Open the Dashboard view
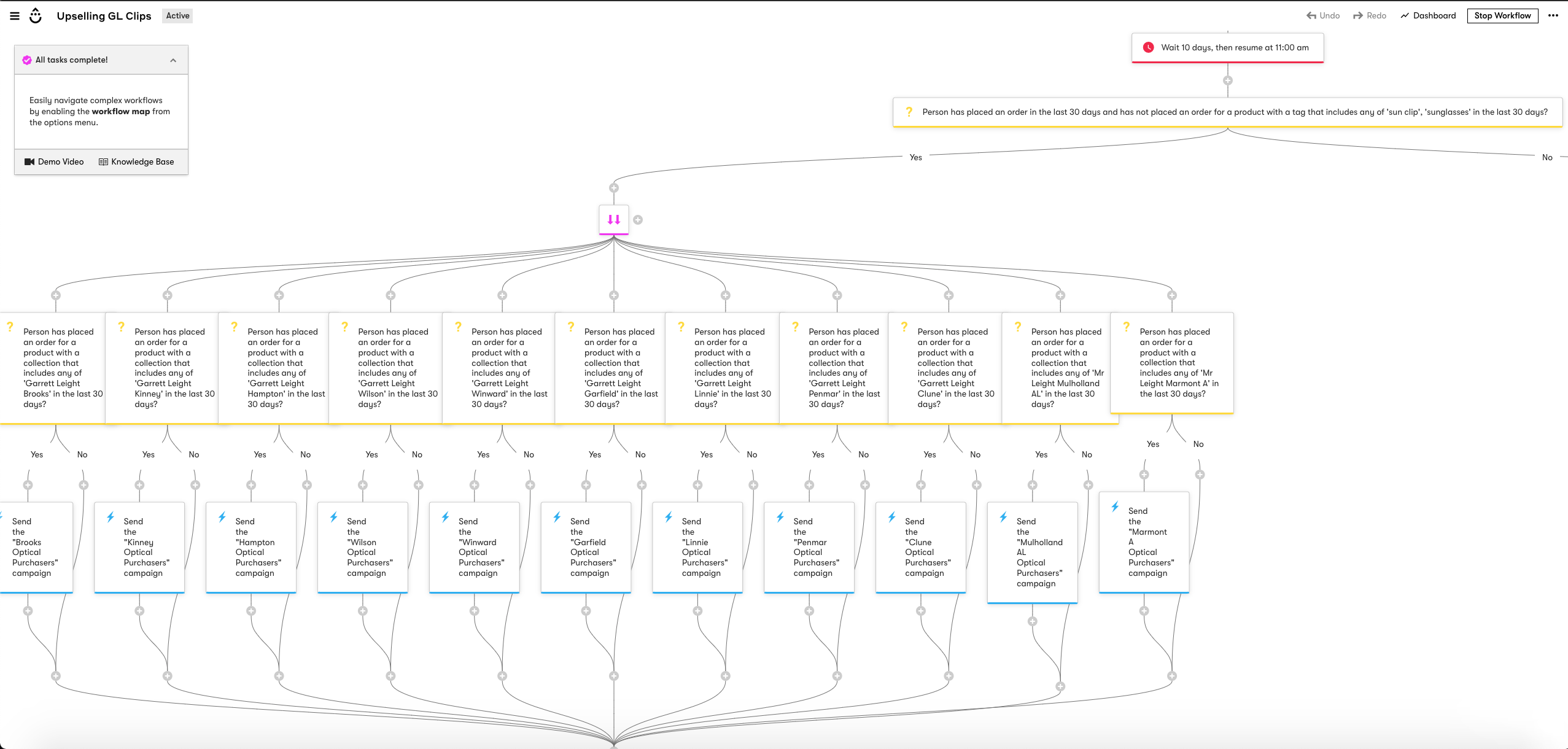1568x749 pixels. coord(1428,16)
